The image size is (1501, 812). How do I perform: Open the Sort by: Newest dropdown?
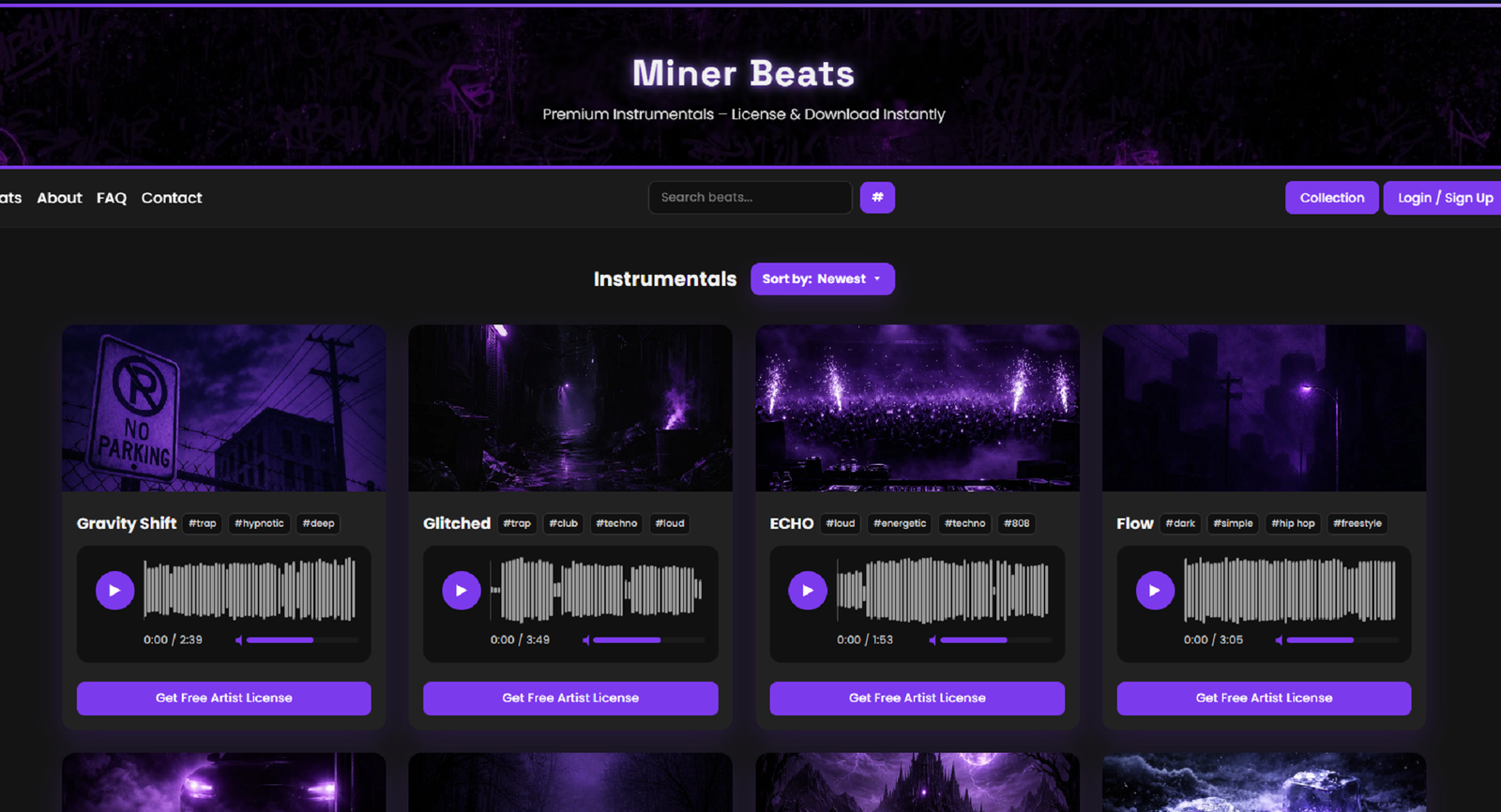tap(823, 279)
